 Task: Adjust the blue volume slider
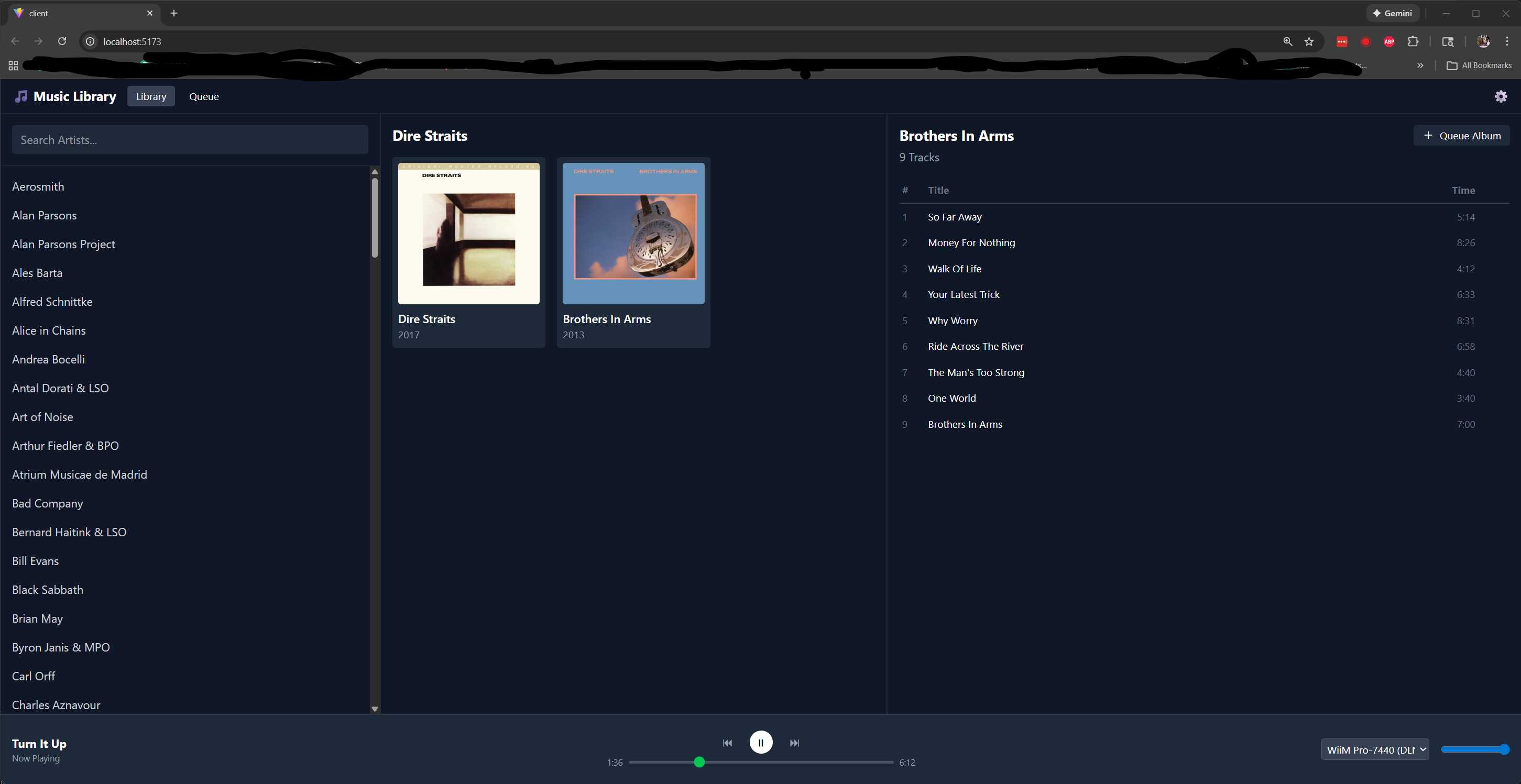[x=1474, y=749]
